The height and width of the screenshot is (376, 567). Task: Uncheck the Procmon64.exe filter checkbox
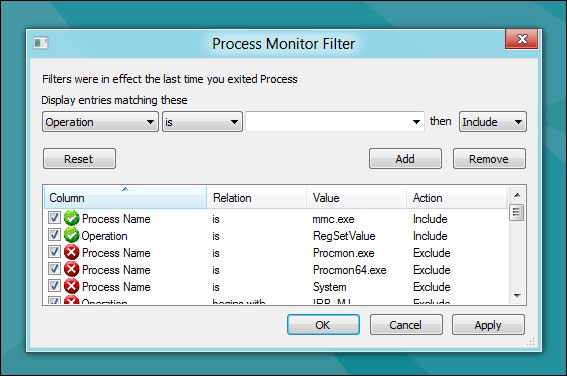tap(54, 269)
